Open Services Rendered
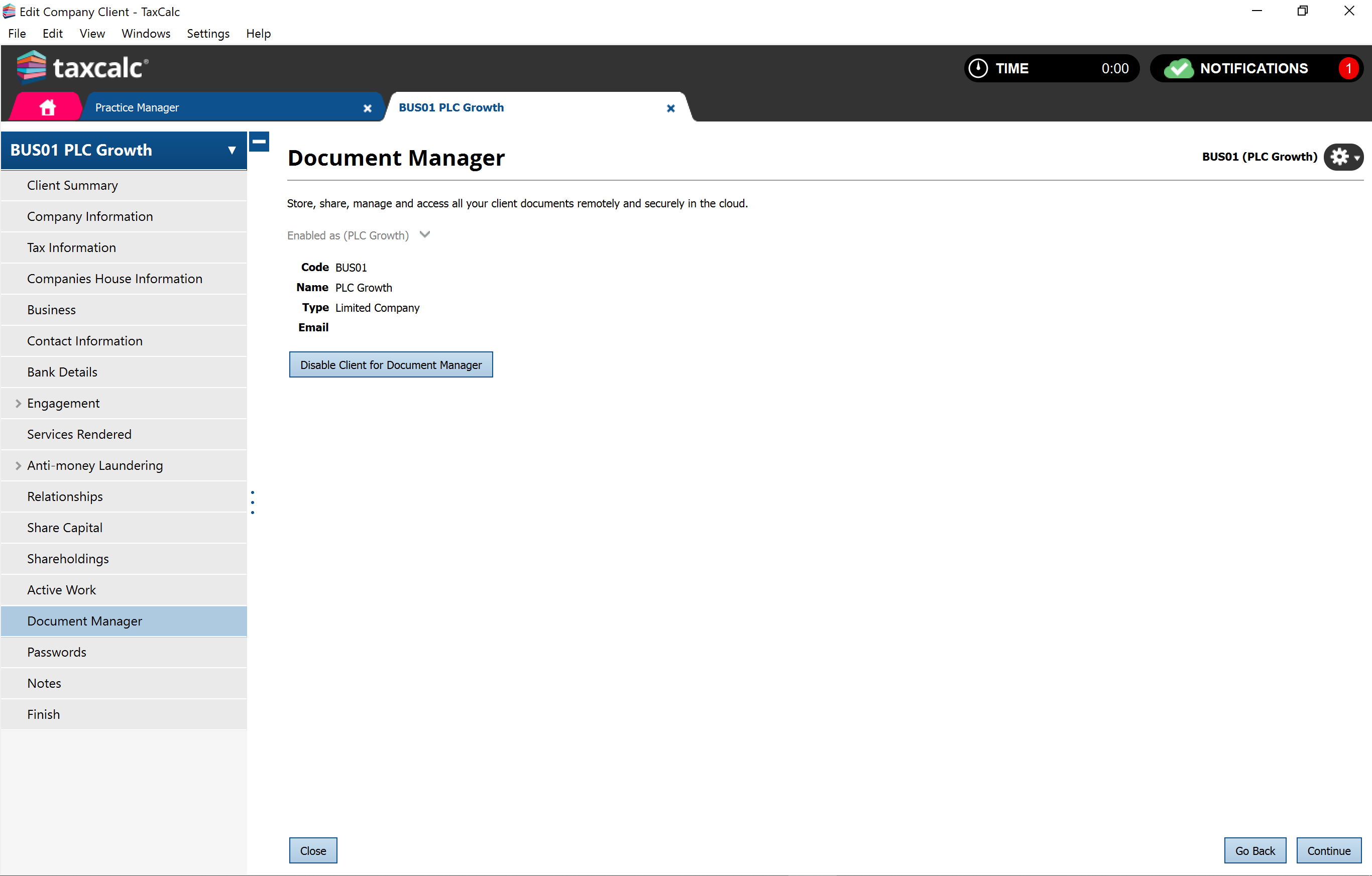The image size is (1372, 876). click(124, 435)
